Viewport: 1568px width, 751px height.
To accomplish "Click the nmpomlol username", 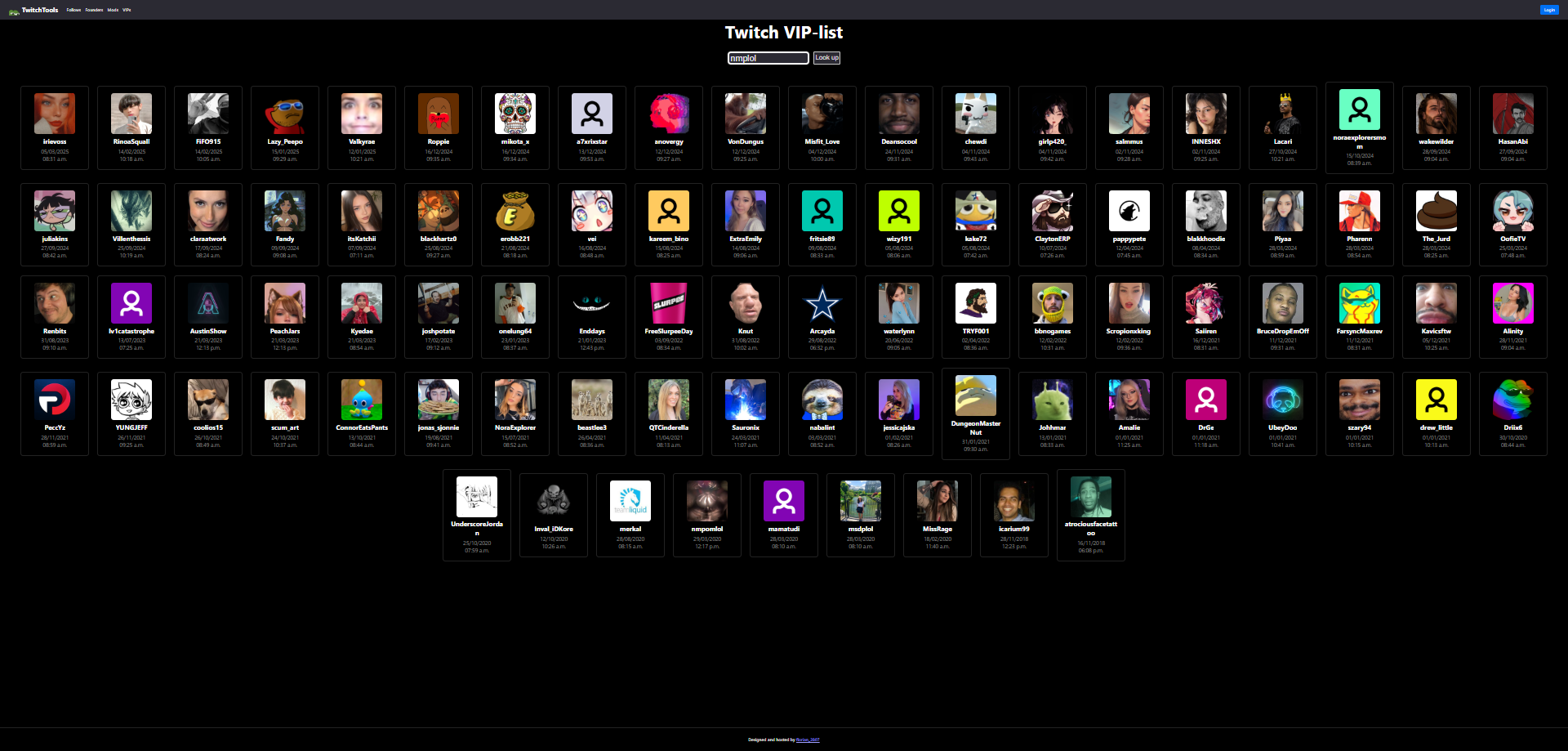I will coord(707,529).
